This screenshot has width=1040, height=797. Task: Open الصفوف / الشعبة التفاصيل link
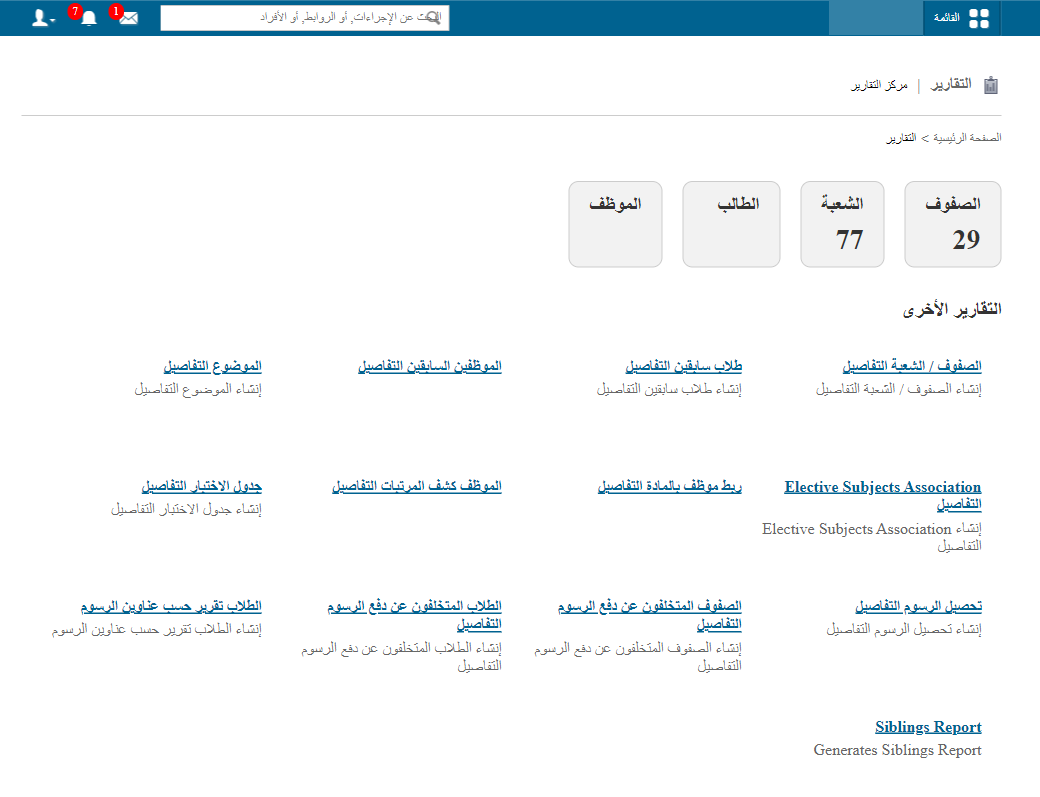[912, 366]
